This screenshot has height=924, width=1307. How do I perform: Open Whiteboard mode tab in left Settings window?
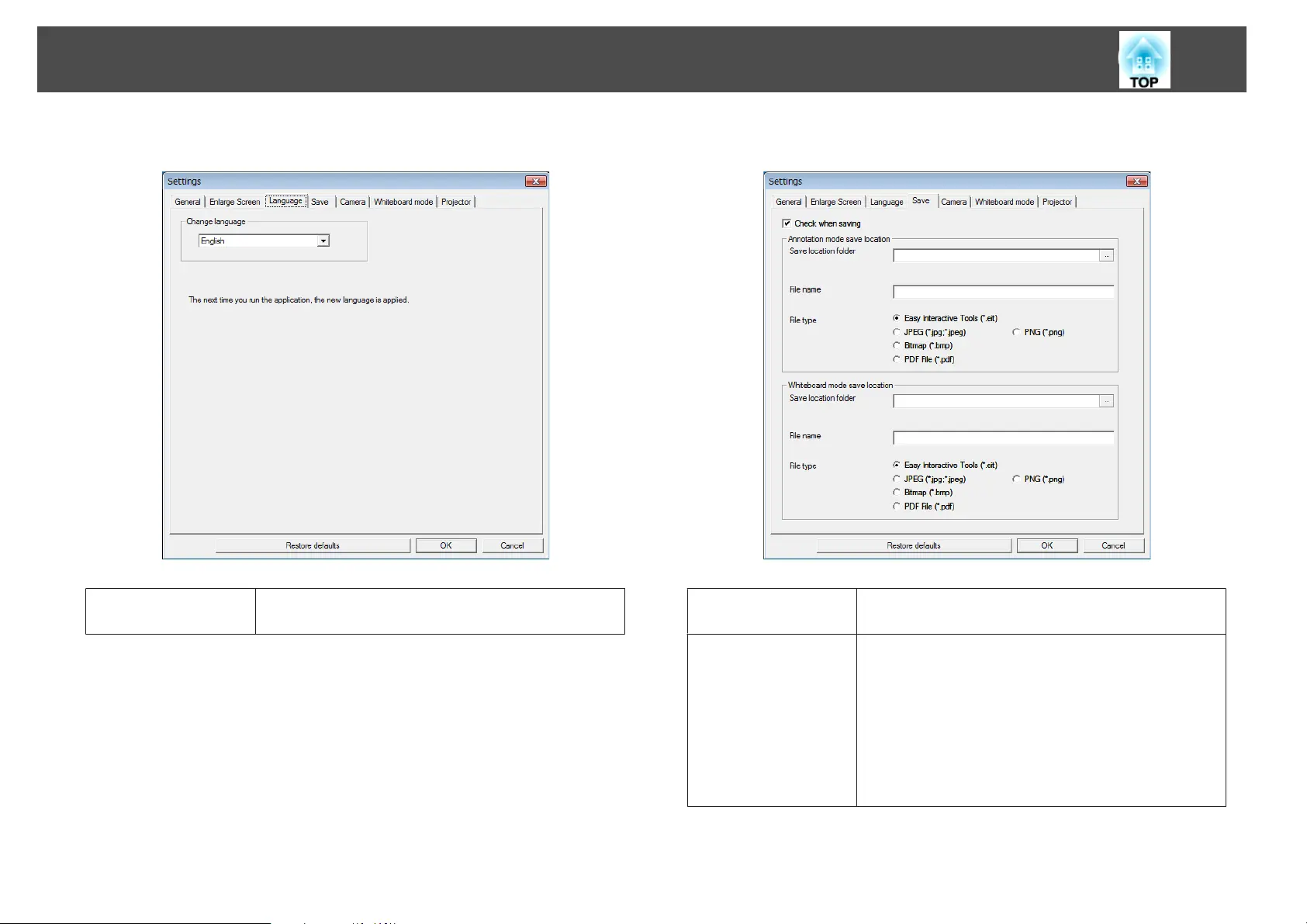tap(403, 202)
